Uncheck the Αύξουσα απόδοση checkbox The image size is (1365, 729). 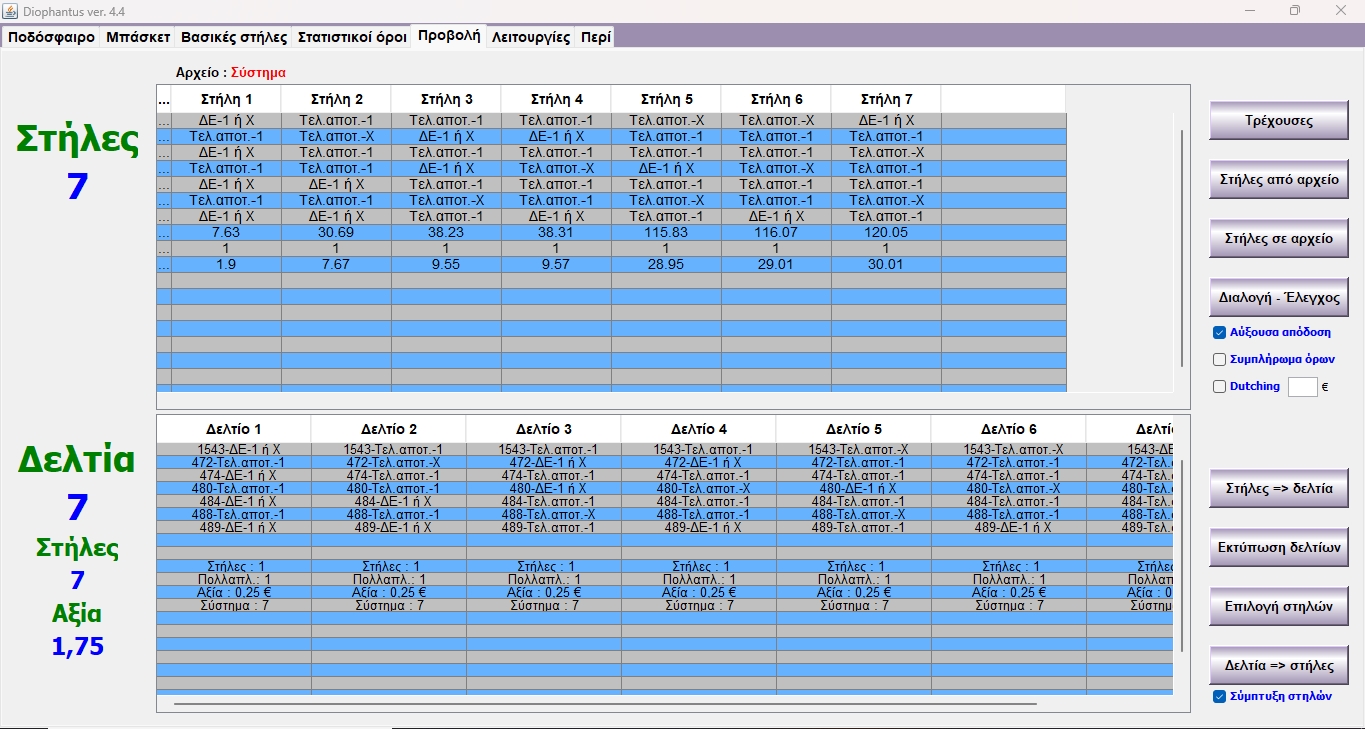pyautogui.click(x=1219, y=333)
